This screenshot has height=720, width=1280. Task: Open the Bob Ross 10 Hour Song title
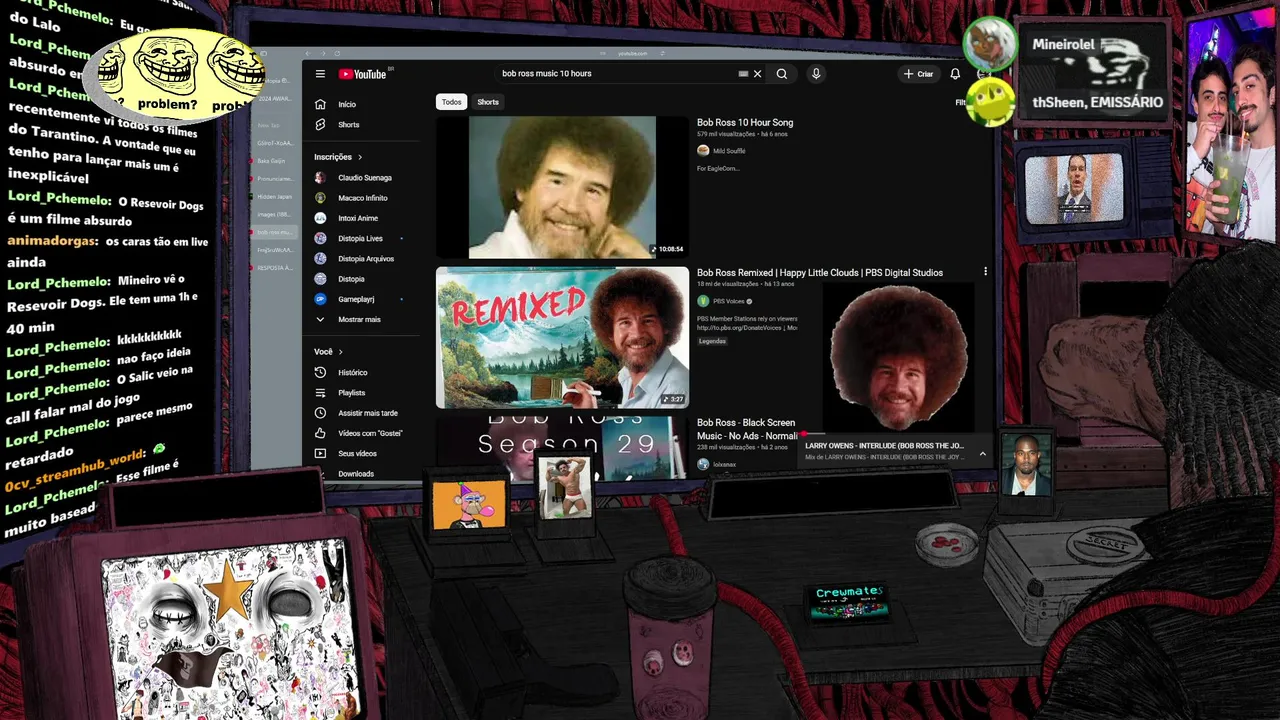[x=745, y=123]
